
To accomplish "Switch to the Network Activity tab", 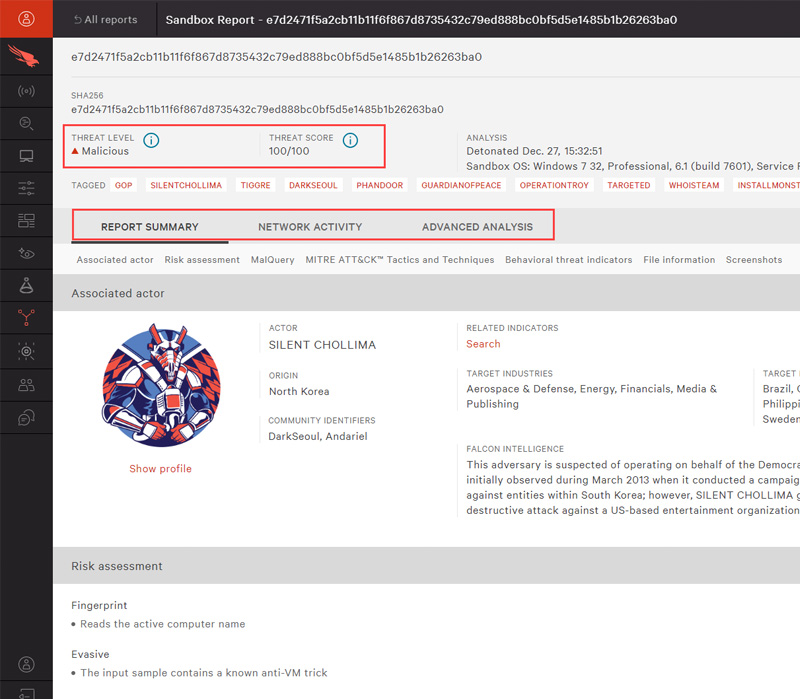I will 310,227.
